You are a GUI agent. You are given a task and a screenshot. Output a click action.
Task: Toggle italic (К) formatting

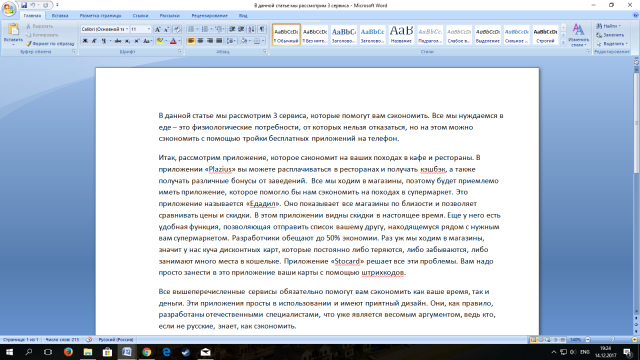(x=94, y=41)
